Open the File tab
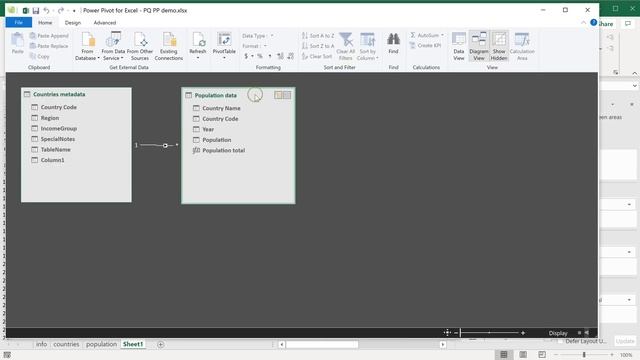 pyautogui.click(x=19, y=22)
